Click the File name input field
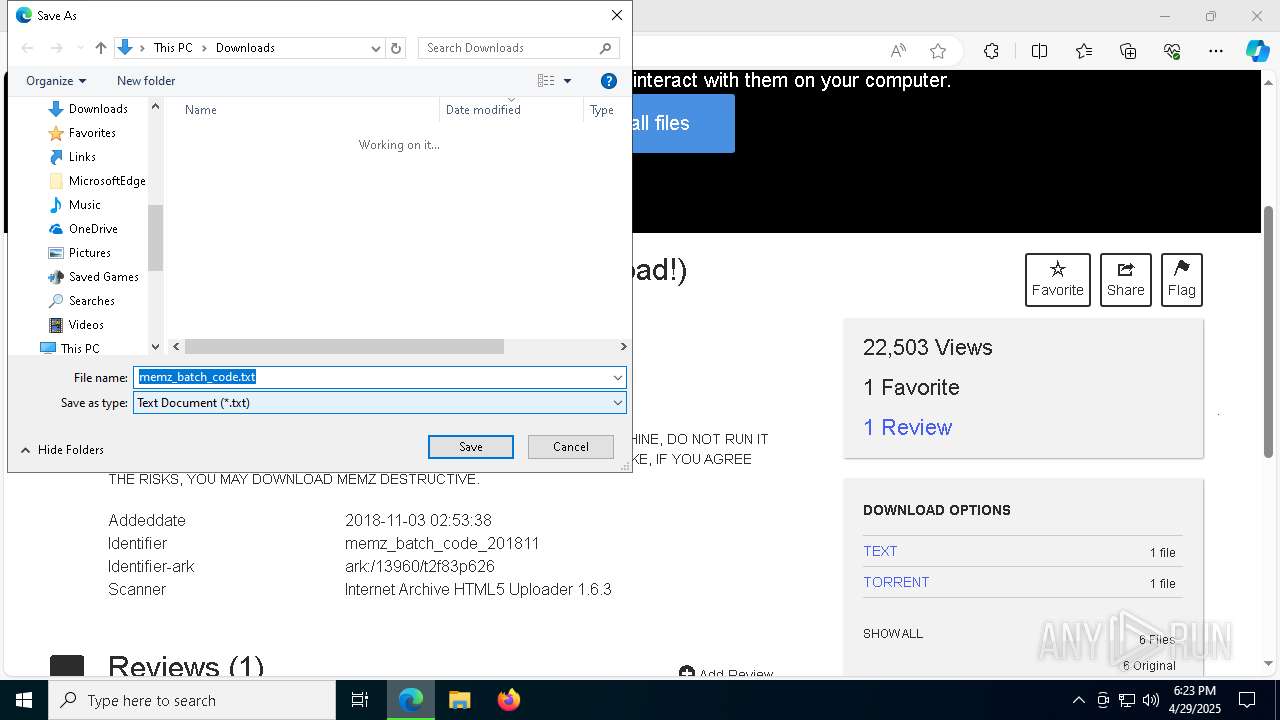Screen dimensions: 1280x720 coord(372,377)
